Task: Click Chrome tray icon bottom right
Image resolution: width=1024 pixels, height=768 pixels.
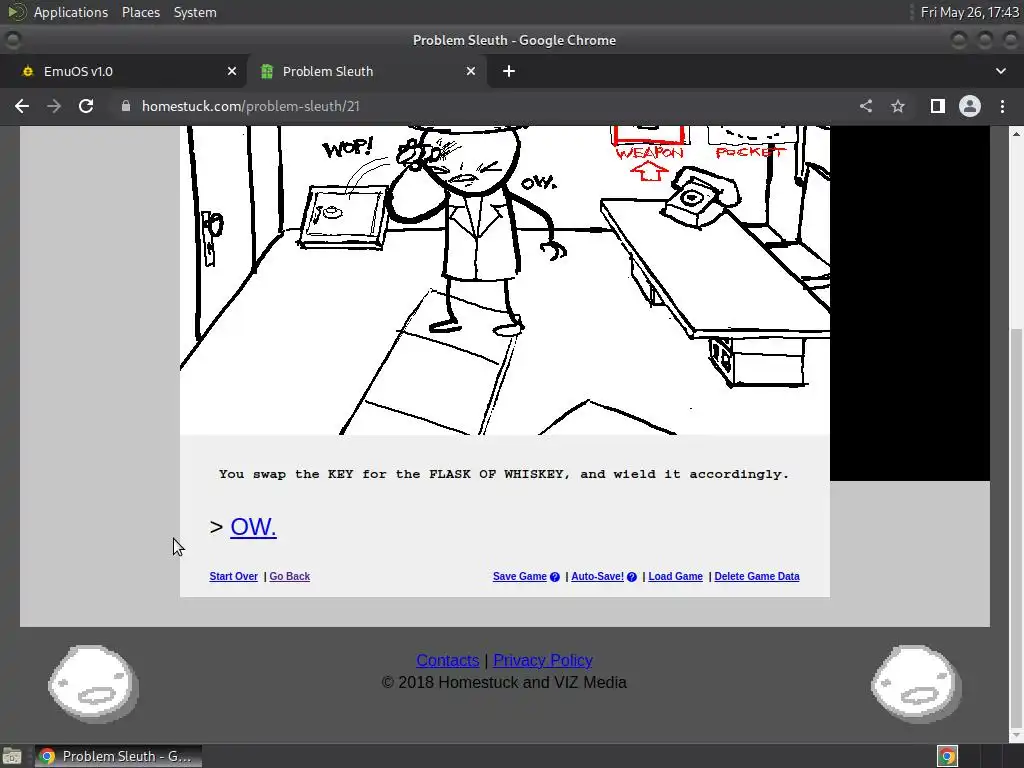Action: [947, 756]
